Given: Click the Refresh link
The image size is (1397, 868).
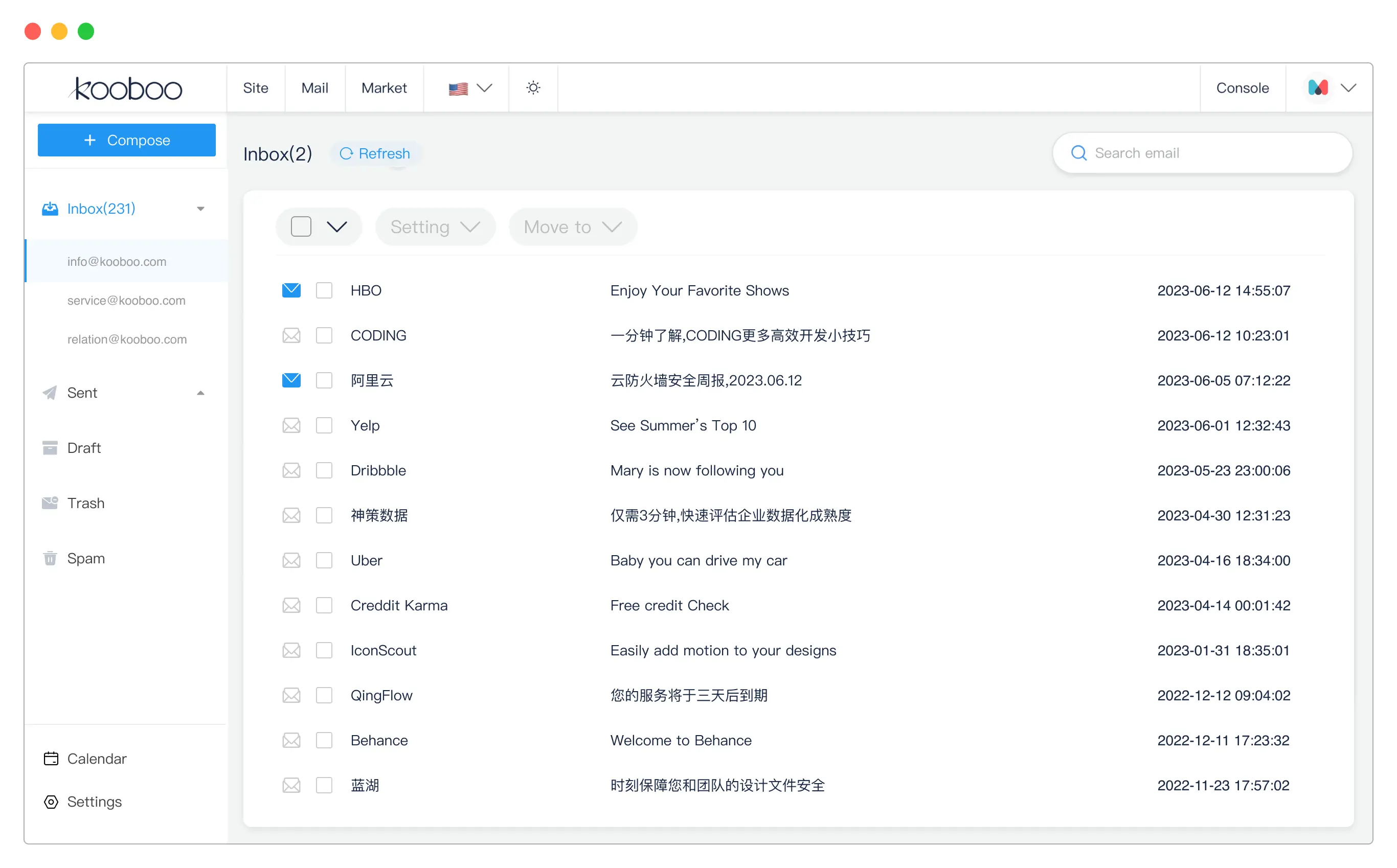Looking at the screenshot, I should (x=375, y=153).
